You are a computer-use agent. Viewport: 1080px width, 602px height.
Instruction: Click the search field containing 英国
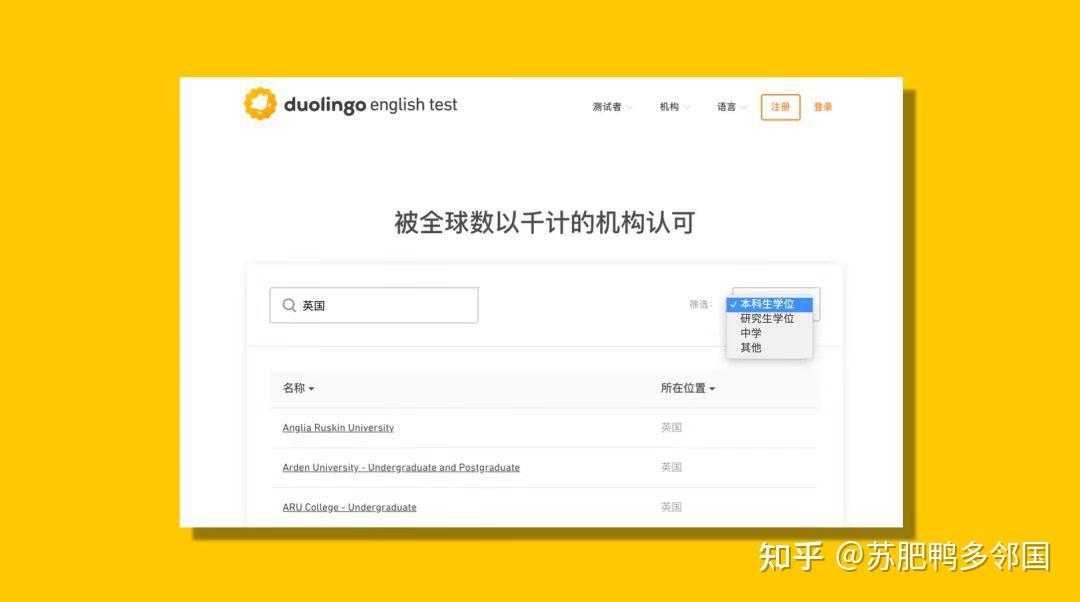click(x=374, y=305)
